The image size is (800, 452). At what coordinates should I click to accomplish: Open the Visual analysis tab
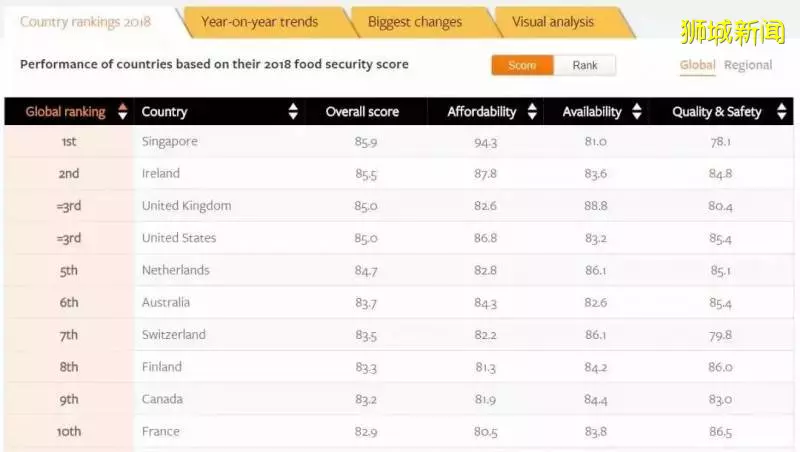coord(553,22)
